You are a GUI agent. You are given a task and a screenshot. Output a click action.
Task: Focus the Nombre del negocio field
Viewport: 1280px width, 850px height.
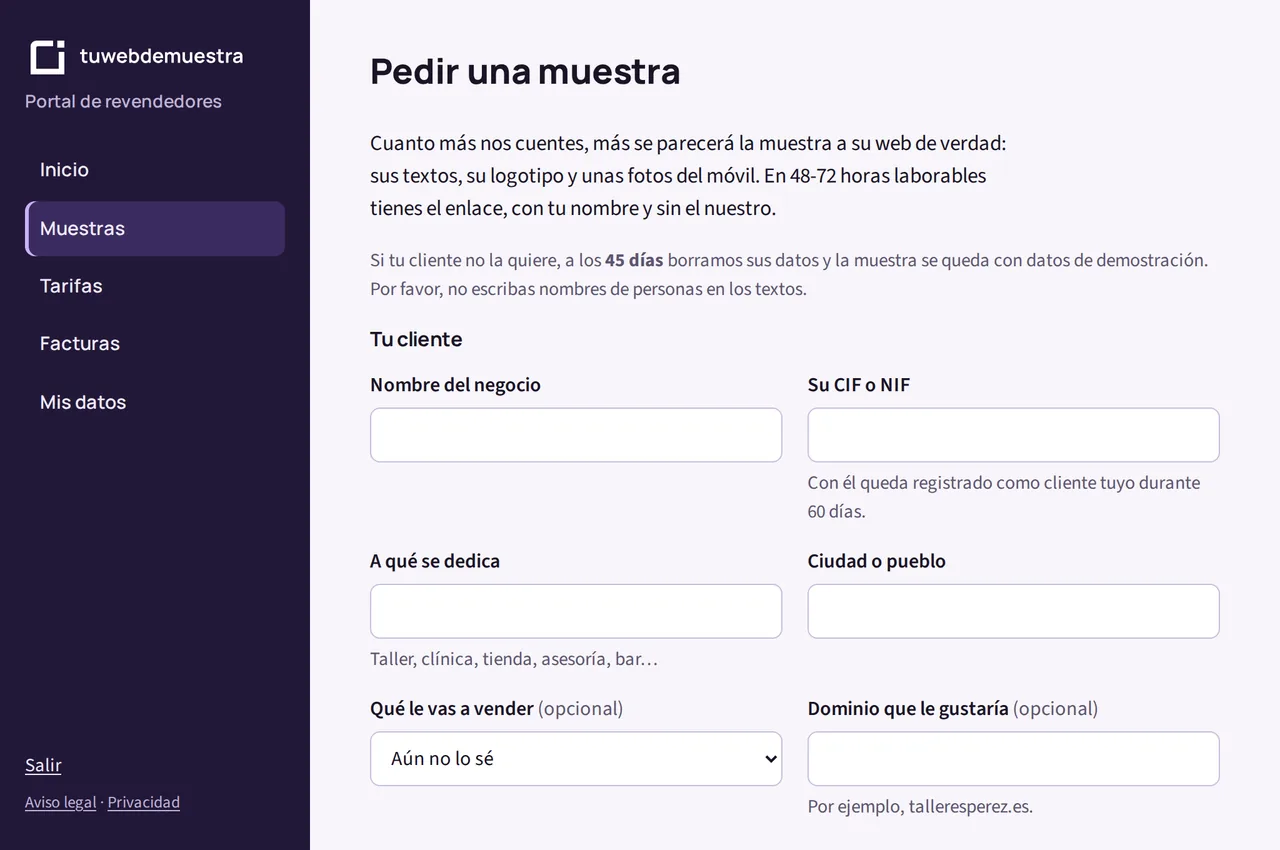(x=576, y=435)
